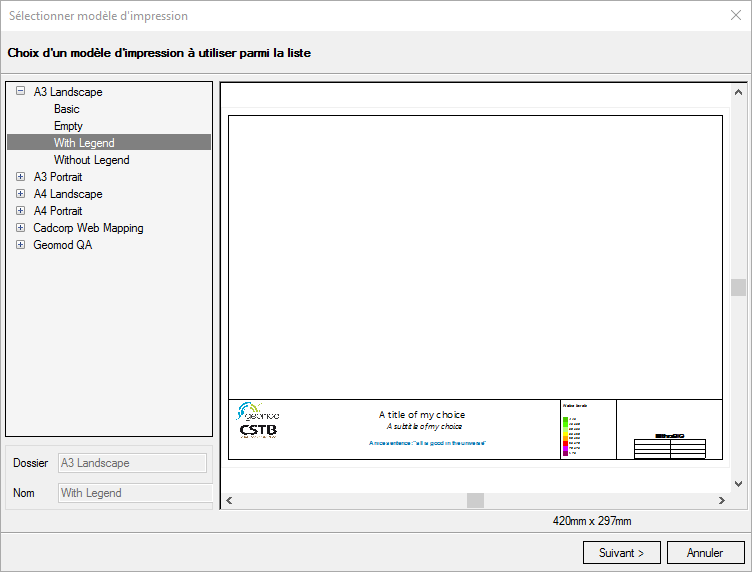Select the A3 Portrait tree label
Screen dimensions: 752x572
point(58,177)
